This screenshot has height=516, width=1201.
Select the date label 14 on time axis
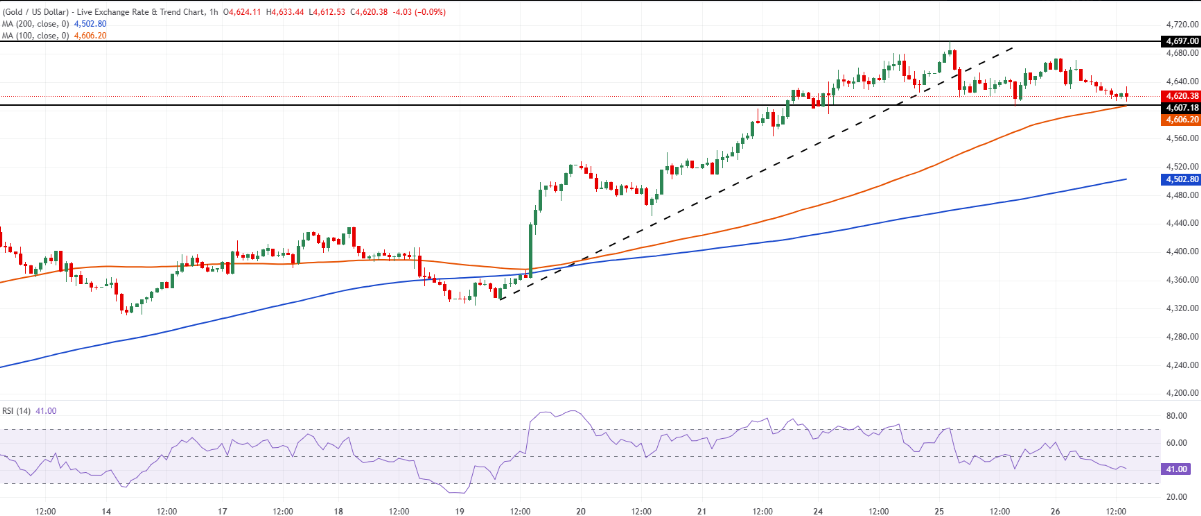point(104,507)
